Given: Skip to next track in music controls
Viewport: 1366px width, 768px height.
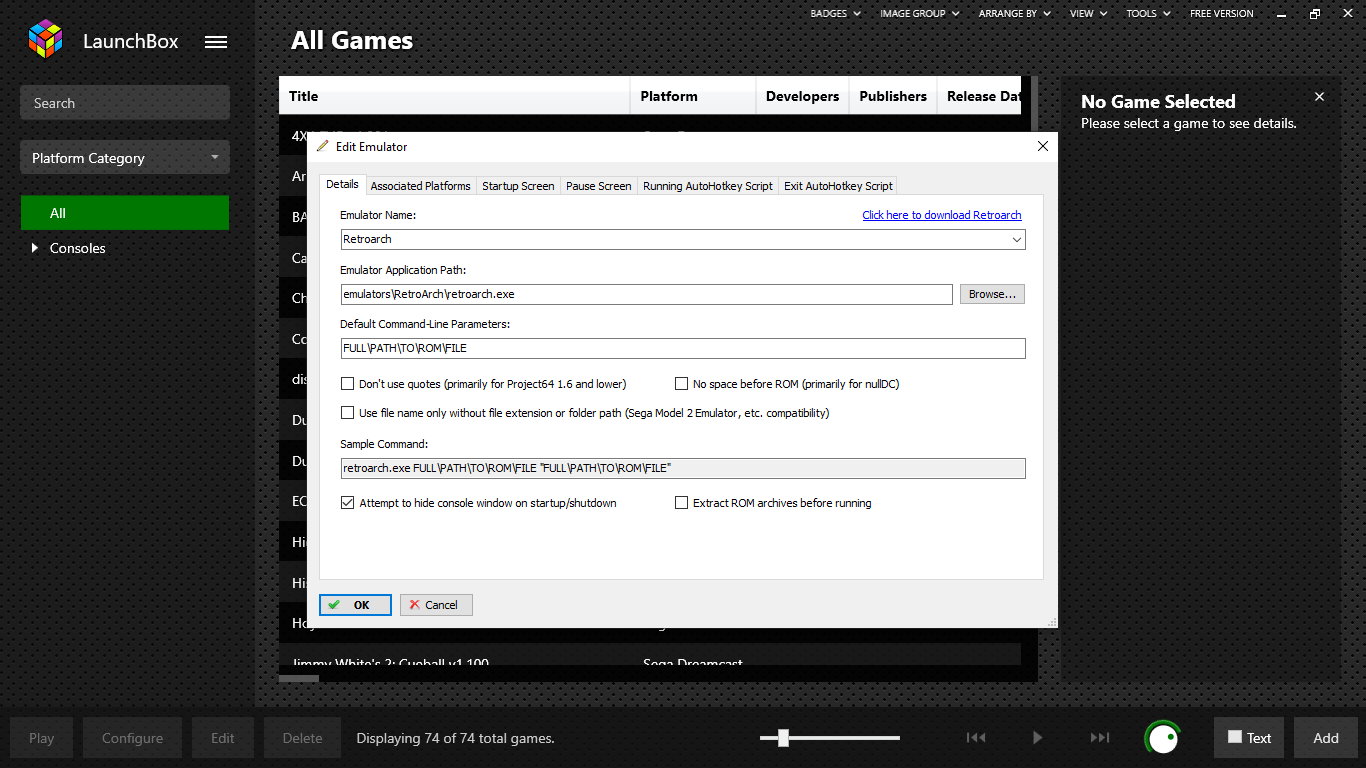Looking at the screenshot, I should pos(1100,738).
